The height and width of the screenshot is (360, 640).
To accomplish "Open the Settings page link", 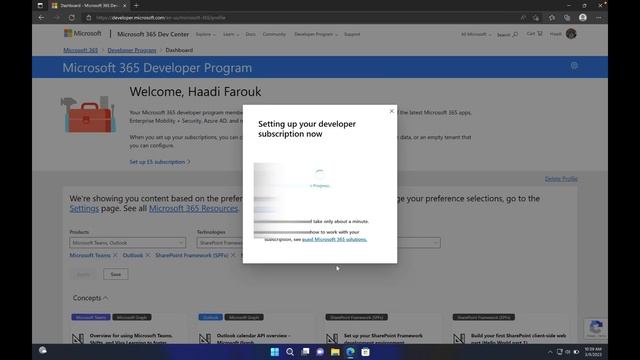I will (84, 209).
